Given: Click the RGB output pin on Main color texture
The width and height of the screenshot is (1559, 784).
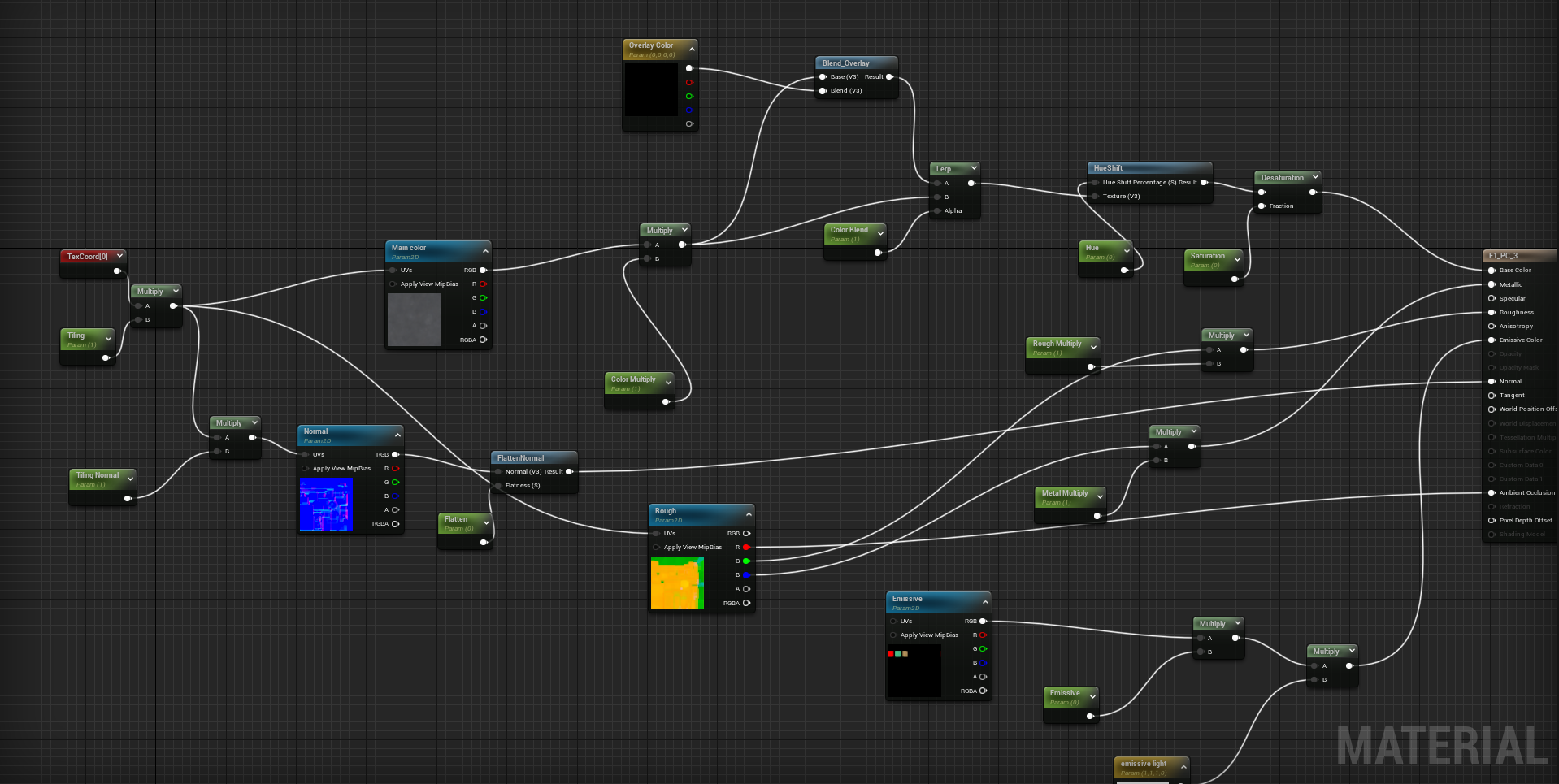Looking at the screenshot, I should coord(484,270).
